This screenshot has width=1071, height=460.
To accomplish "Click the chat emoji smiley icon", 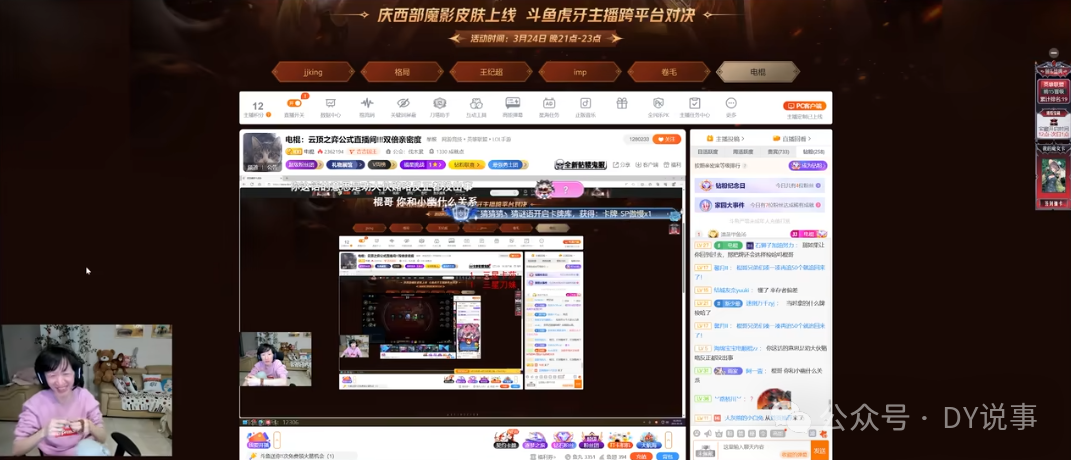I will click(697, 433).
